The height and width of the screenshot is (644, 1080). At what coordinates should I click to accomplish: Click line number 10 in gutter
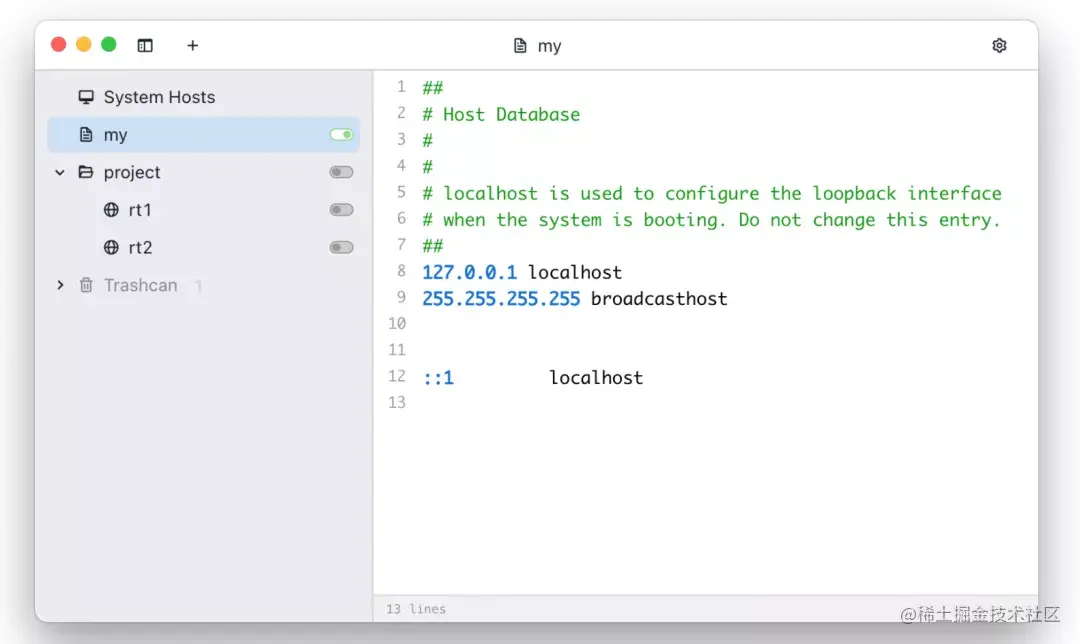tap(397, 323)
